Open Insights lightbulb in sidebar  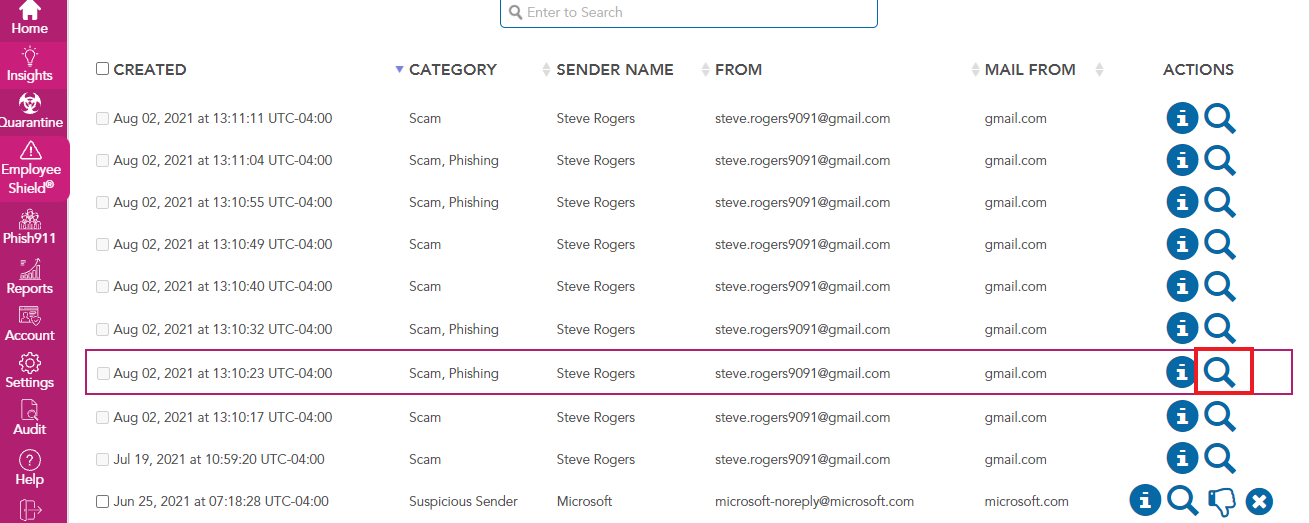pos(30,64)
